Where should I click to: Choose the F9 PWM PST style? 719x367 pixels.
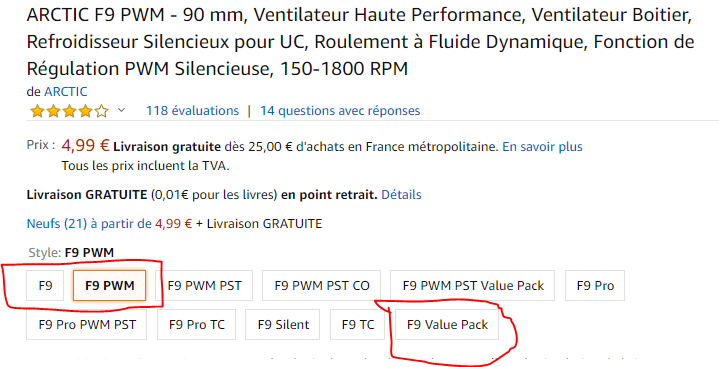click(x=204, y=285)
